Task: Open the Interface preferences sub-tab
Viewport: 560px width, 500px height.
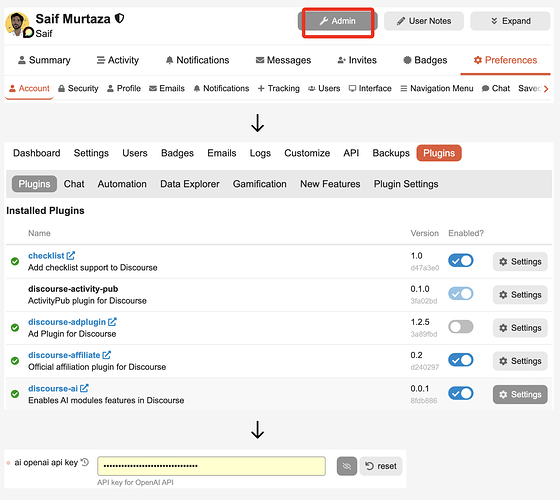Action: click(370, 88)
